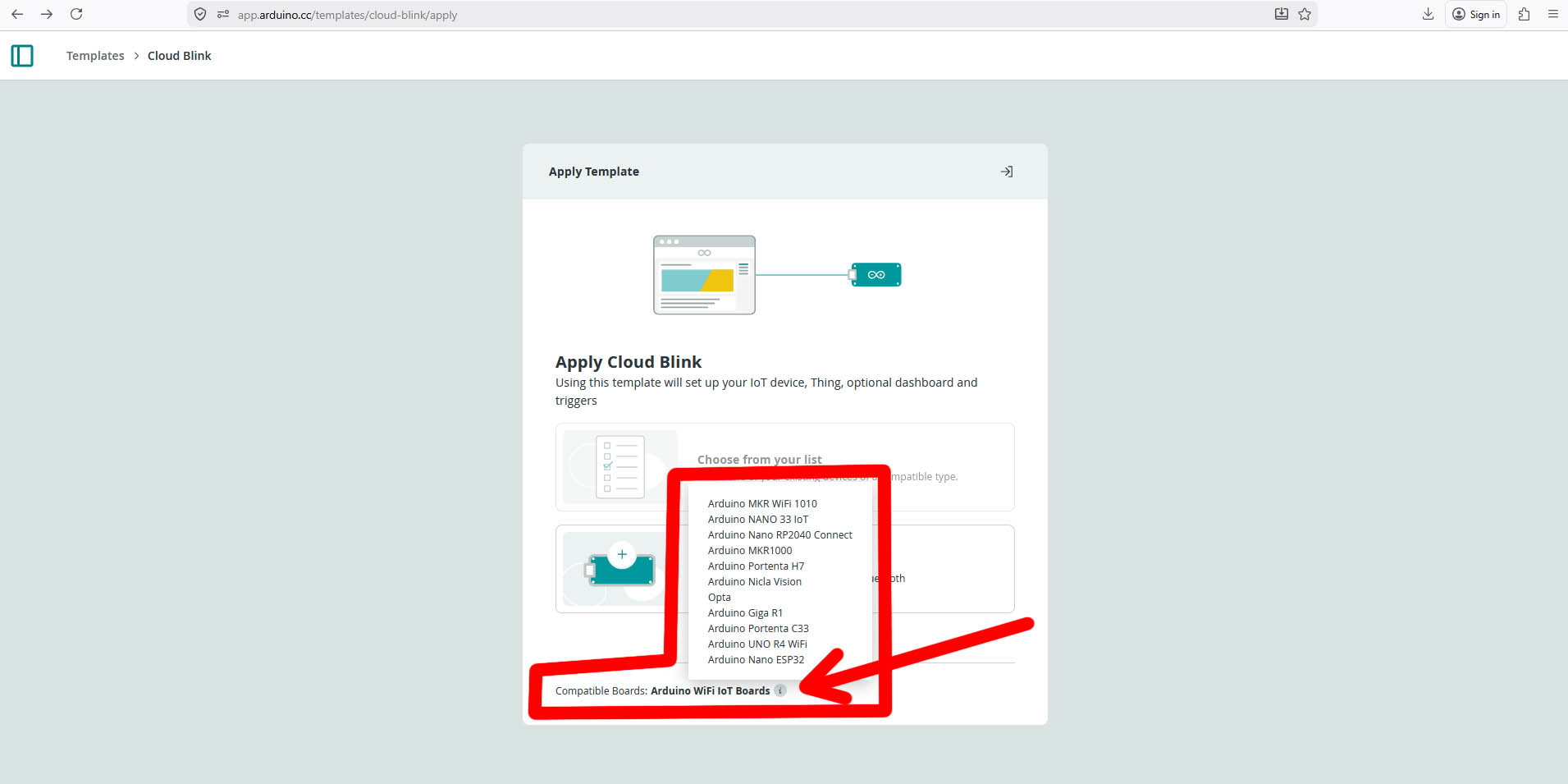Viewport: 1568px width, 784px height.
Task: Install the site as an app icon
Action: pyautogui.click(x=1281, y=14)
